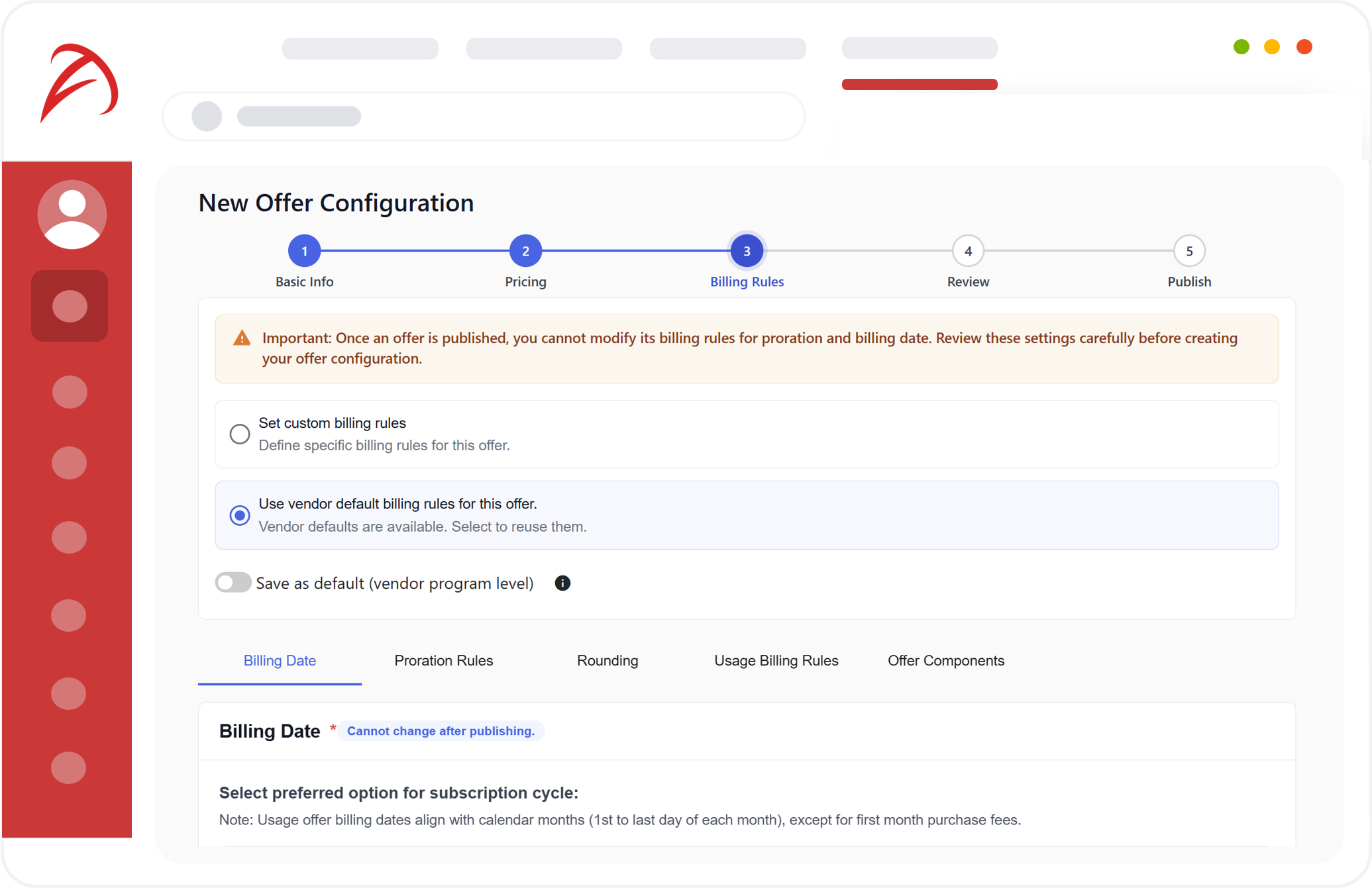
Task: Open the user profile avatar in the sidebar
Action: tap(72, 214)
